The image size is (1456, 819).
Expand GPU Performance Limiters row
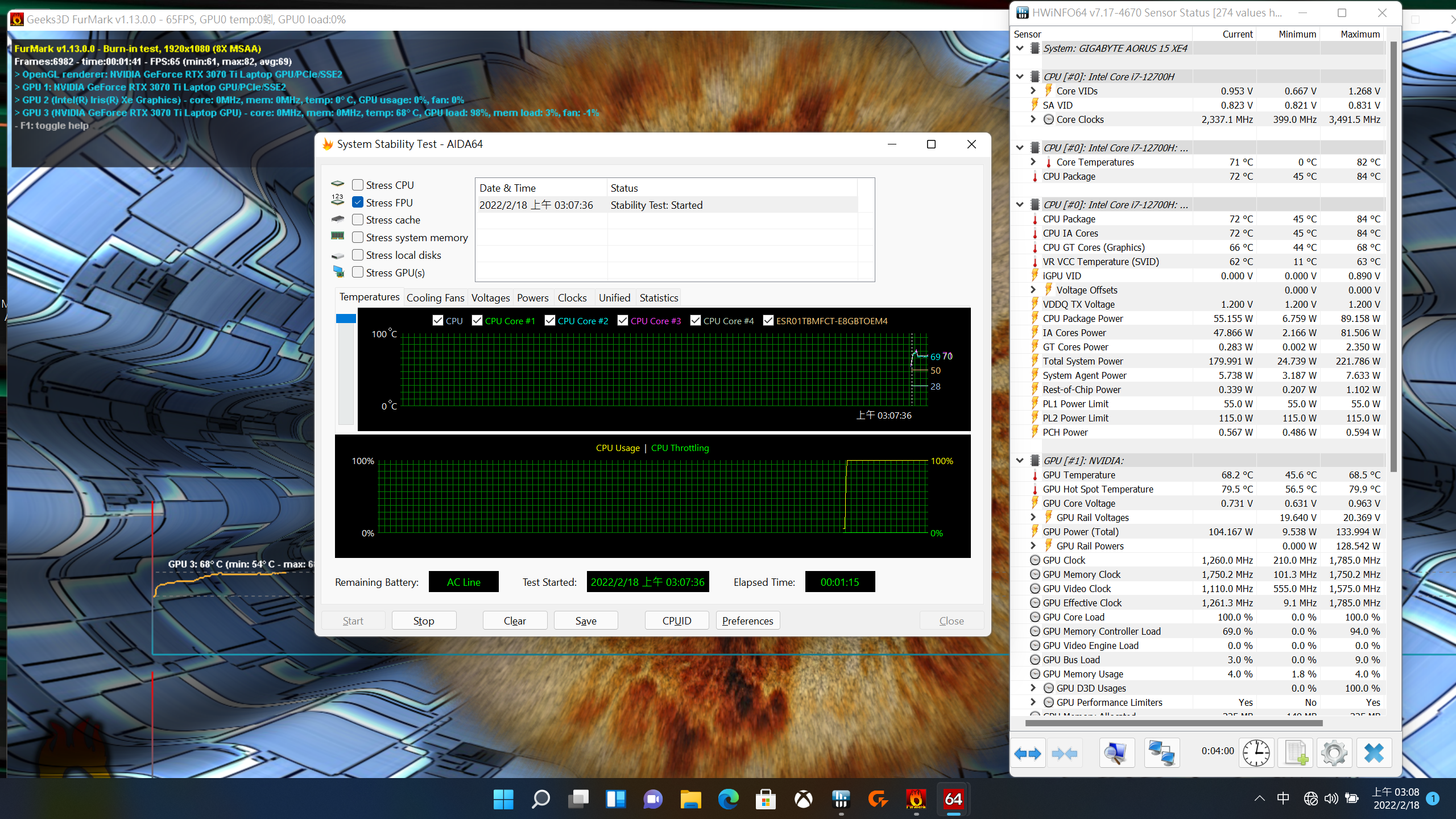pos(1033,702)
